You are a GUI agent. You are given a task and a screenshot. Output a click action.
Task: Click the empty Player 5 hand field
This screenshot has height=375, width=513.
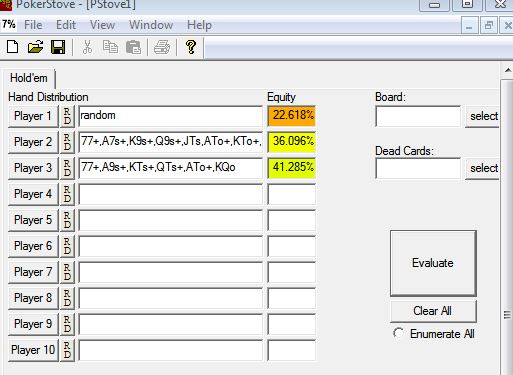point(170,220)
